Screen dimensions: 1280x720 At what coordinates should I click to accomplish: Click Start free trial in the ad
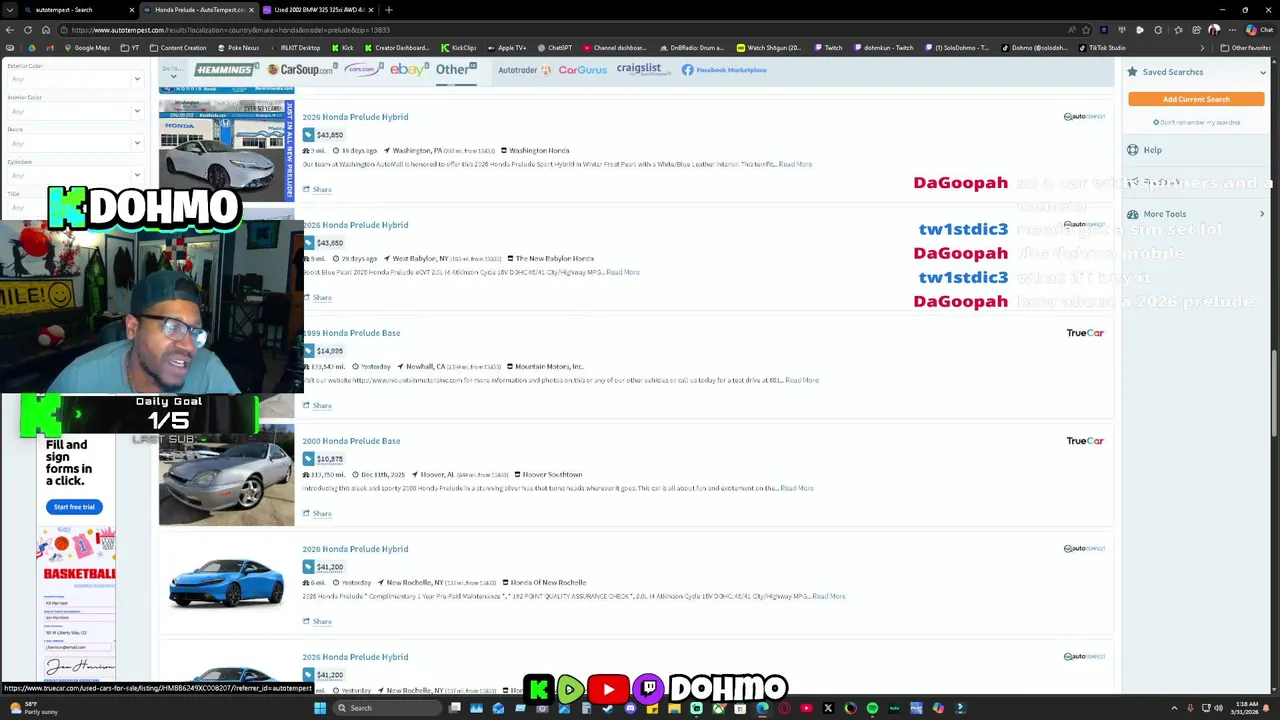click(x=74, y=507)
